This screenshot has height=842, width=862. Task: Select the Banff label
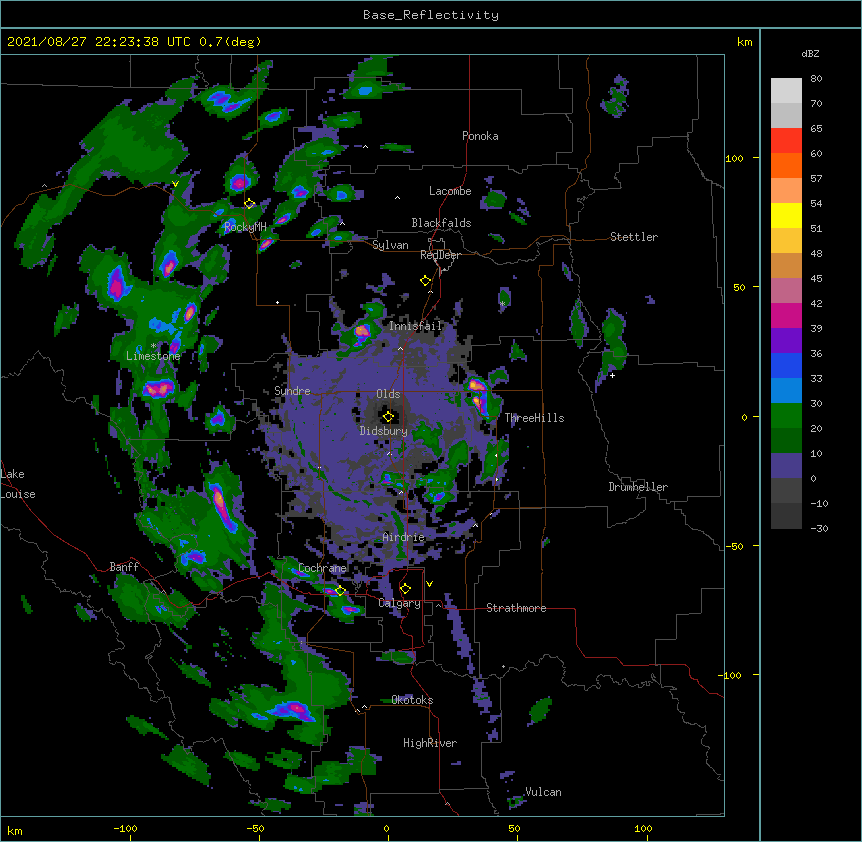pos(124,567)
